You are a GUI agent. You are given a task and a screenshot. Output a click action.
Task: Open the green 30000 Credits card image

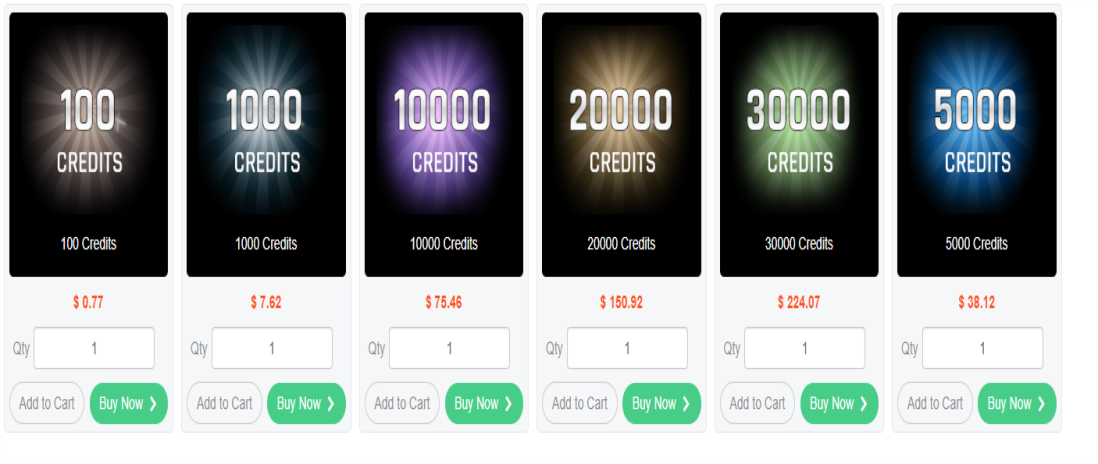click(799, 145)
